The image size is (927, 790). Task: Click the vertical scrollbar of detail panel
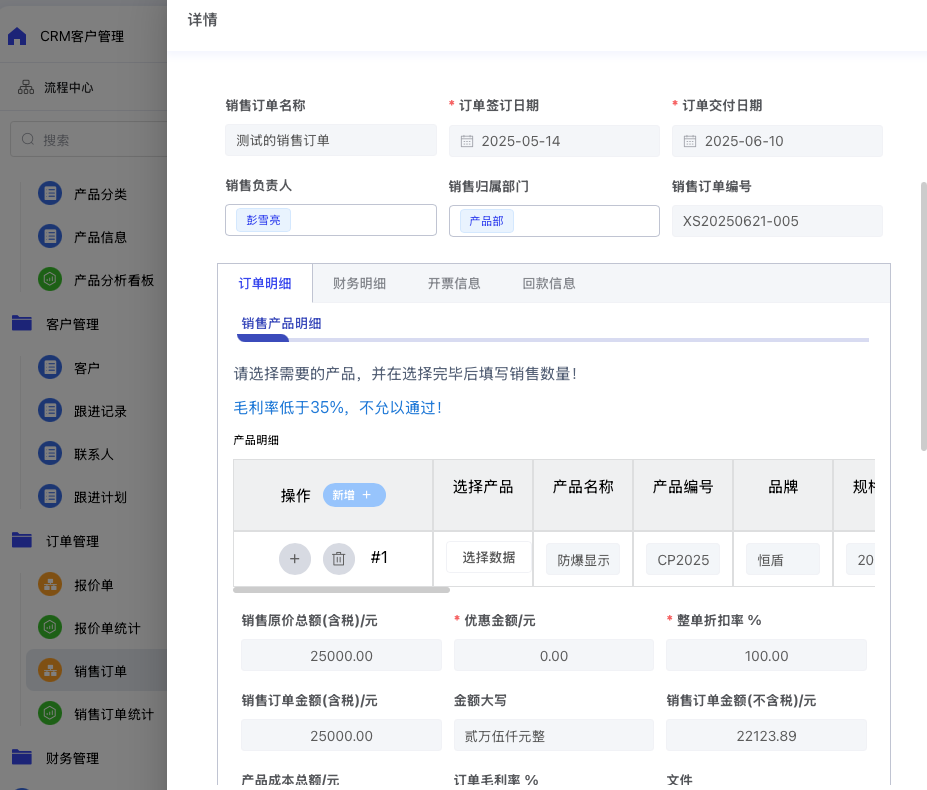[x=923, y=316]
